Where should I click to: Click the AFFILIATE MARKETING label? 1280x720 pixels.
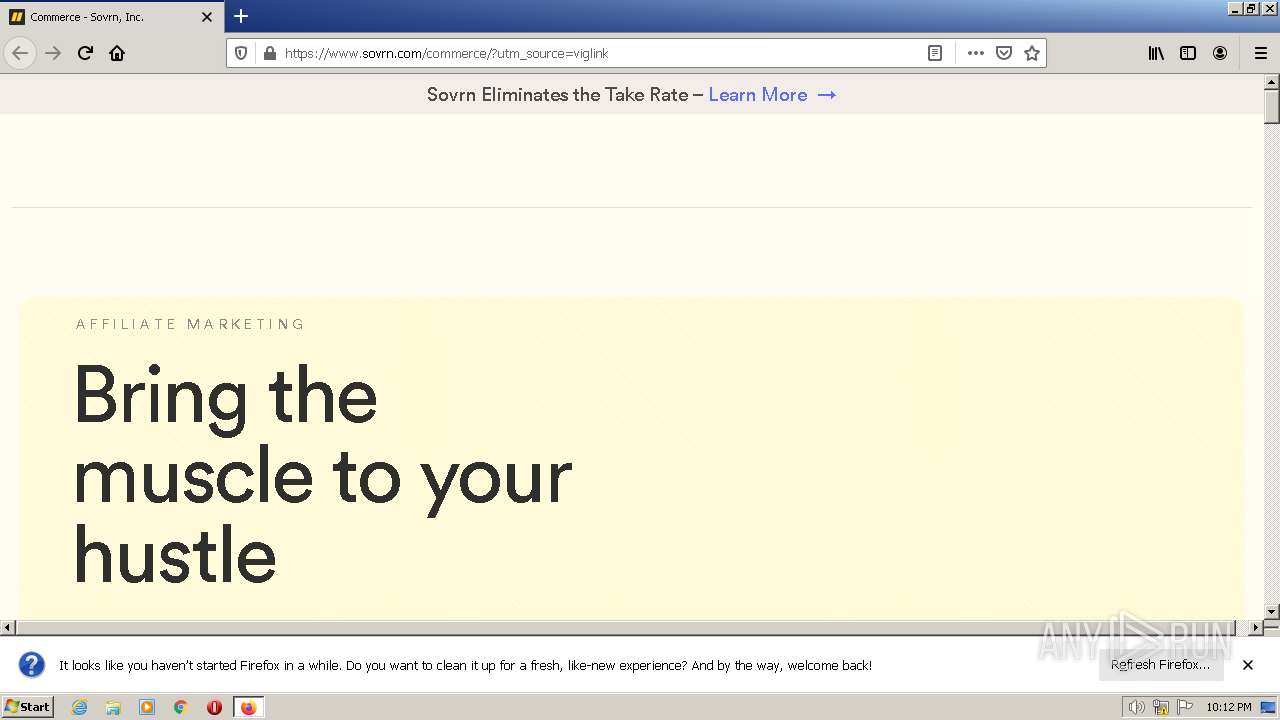pos(190,324)
